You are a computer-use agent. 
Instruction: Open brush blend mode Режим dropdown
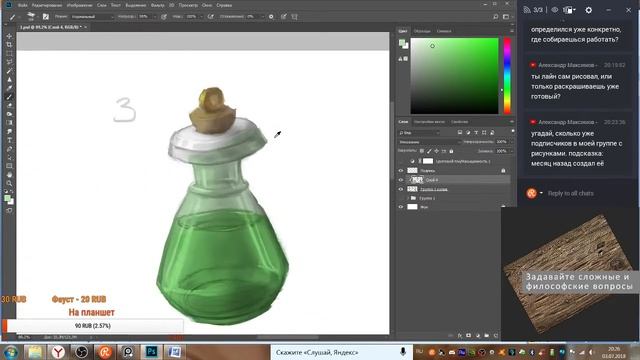click(92, 17)
